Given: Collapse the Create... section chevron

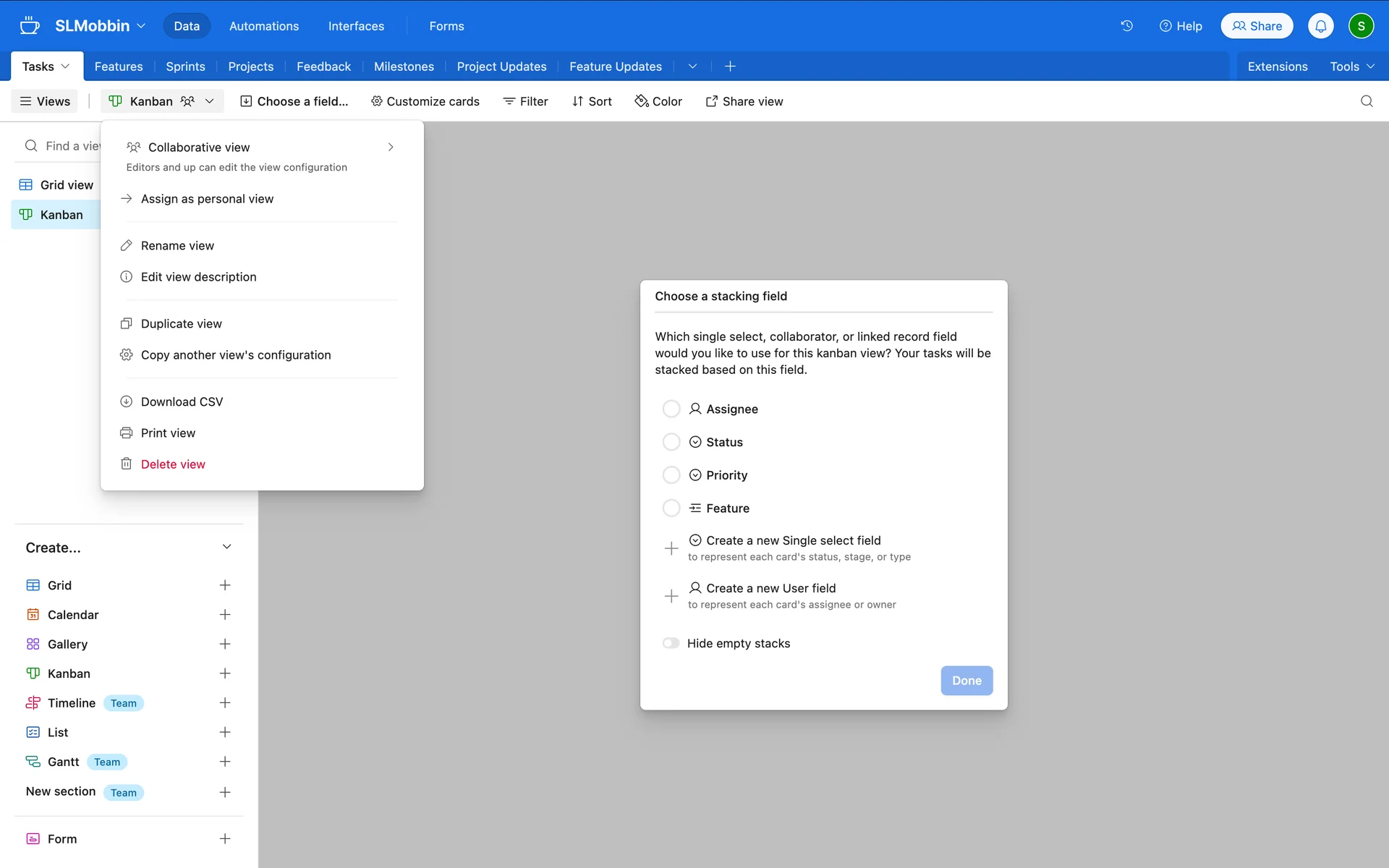Looking at the screenshot, I should [x=226, y=547].
